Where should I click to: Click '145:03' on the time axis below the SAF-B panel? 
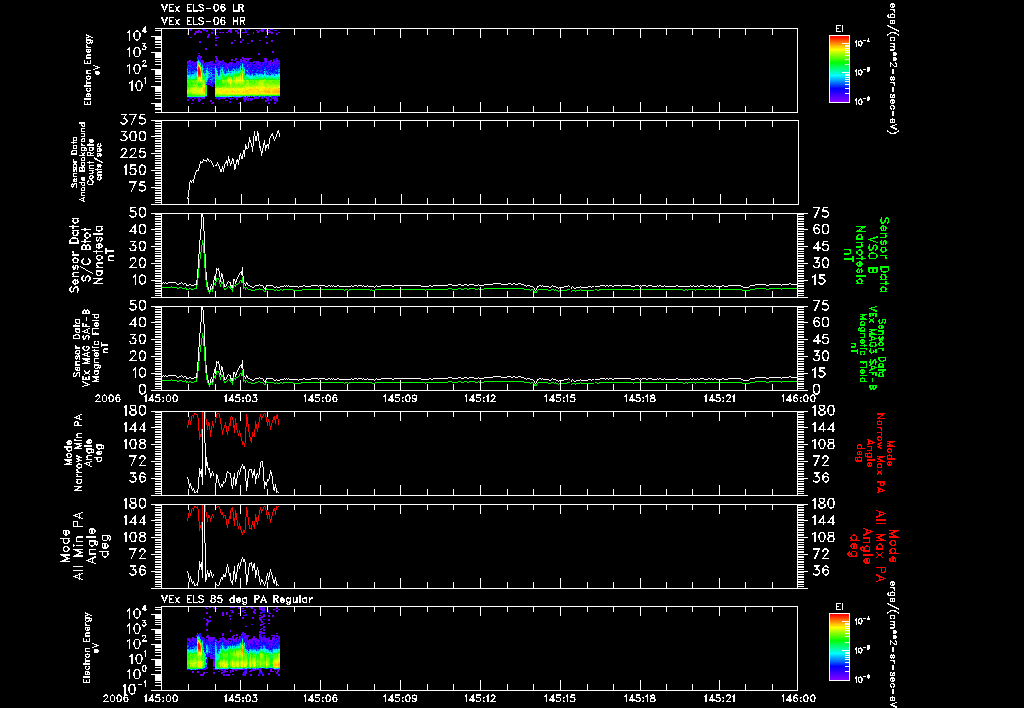point(241,398)
